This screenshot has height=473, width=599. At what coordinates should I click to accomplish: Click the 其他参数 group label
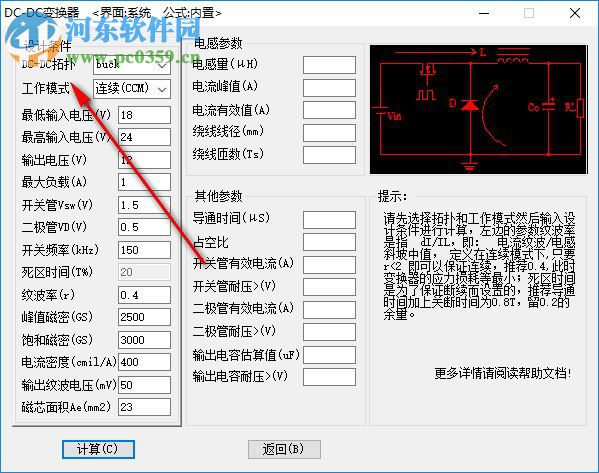(218, 196)
